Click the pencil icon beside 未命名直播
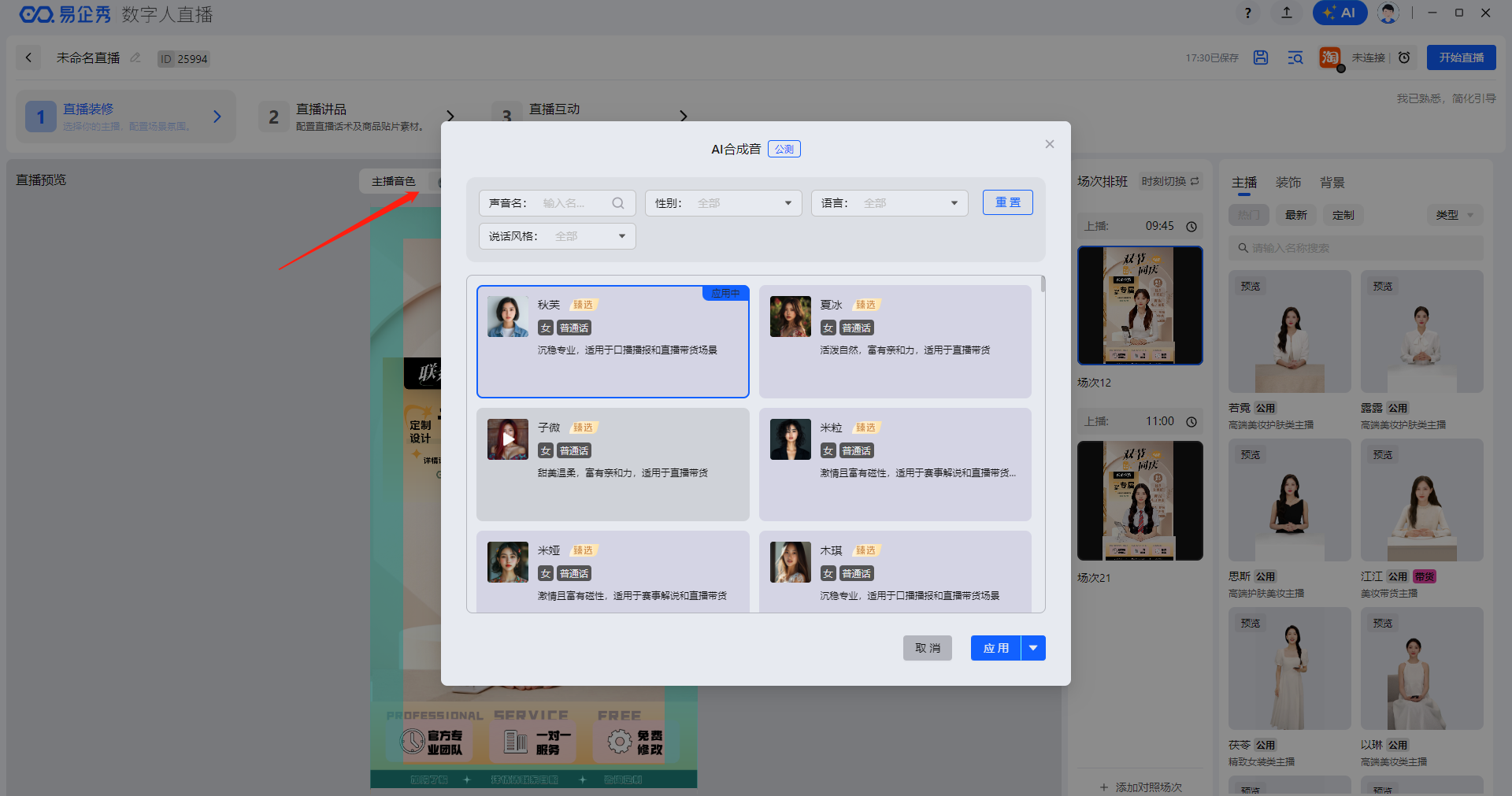The width and height of the screenshot is (1512, 796). click(x=135, y=57)
